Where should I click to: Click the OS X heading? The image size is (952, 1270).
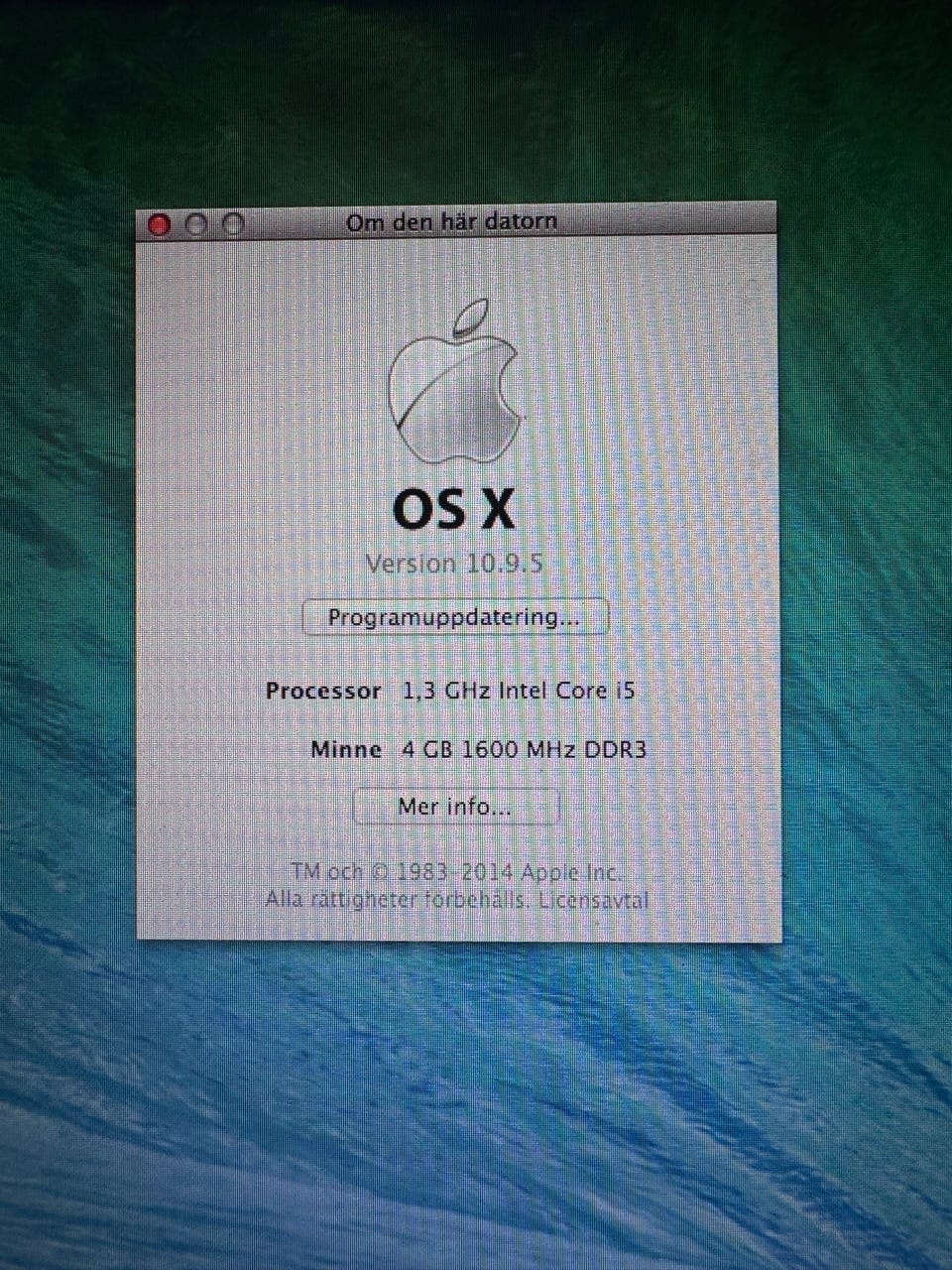[x=454, y=509]
